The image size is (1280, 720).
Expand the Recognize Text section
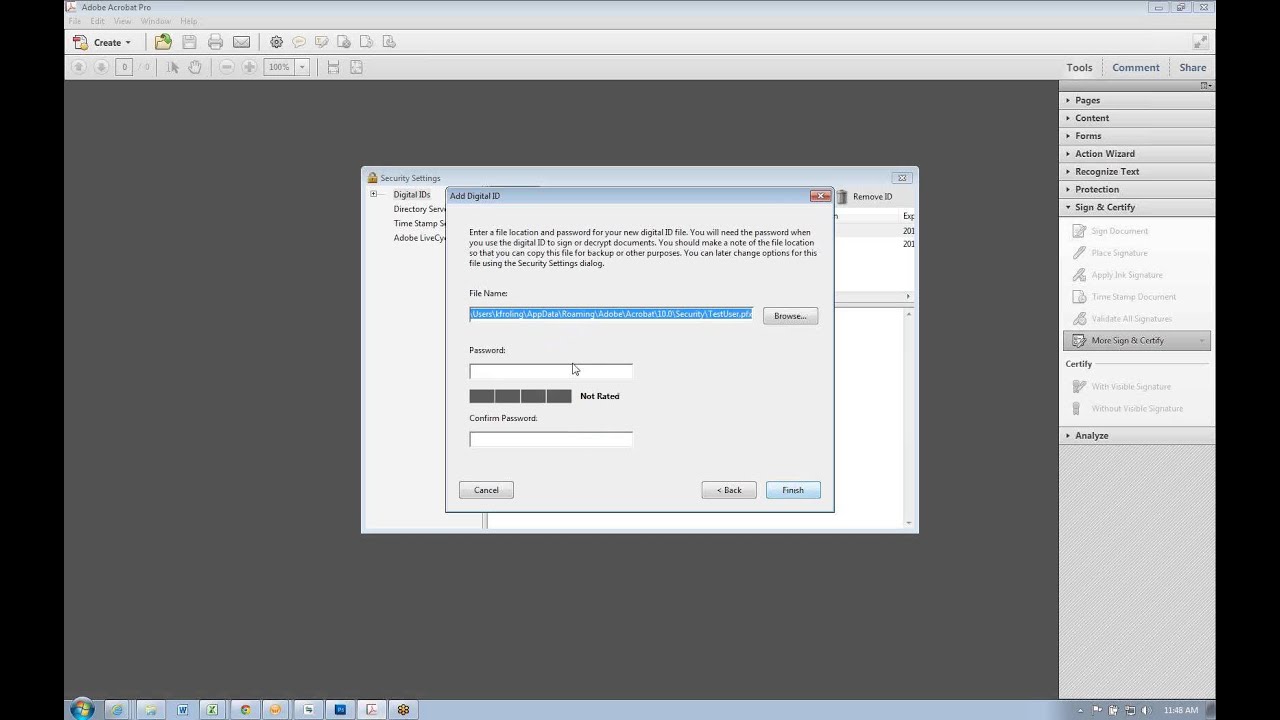(x=1135, y=171)
